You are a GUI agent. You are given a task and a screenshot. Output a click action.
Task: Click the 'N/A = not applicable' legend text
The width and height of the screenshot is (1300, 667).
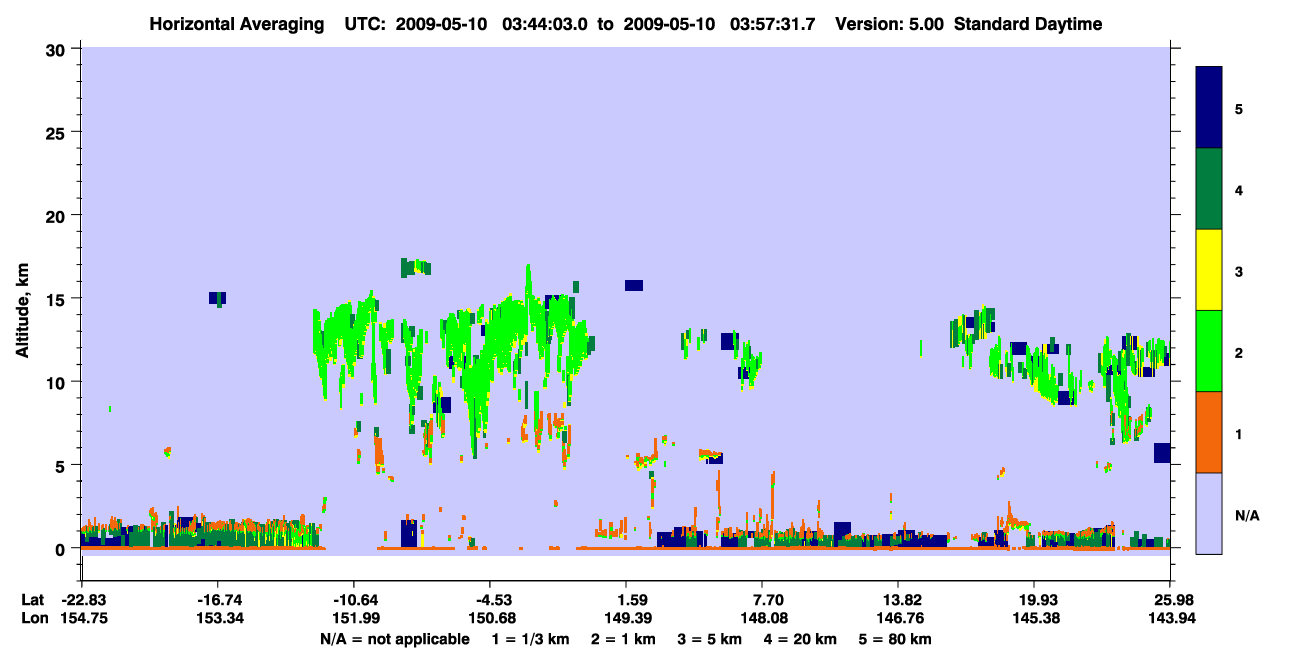394,639
